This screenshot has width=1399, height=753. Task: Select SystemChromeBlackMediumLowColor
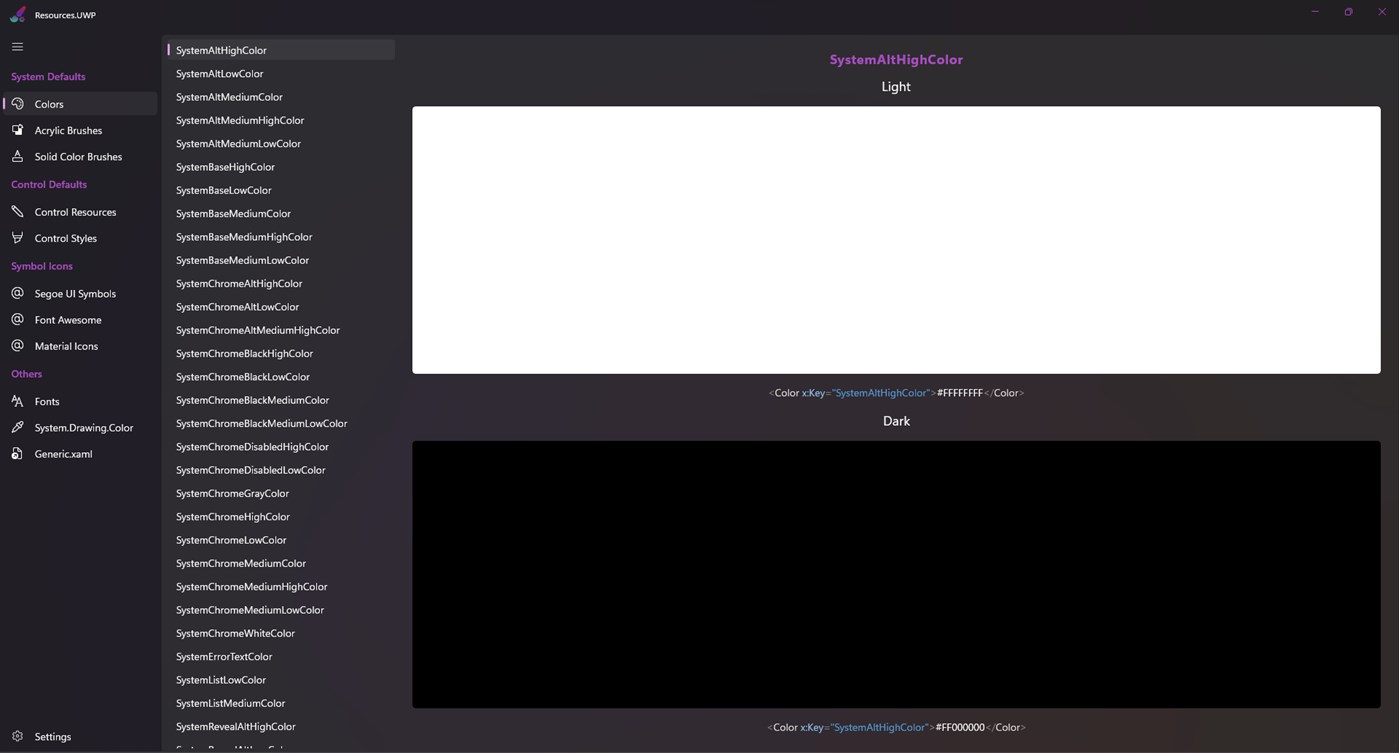[x=280, y=423]
